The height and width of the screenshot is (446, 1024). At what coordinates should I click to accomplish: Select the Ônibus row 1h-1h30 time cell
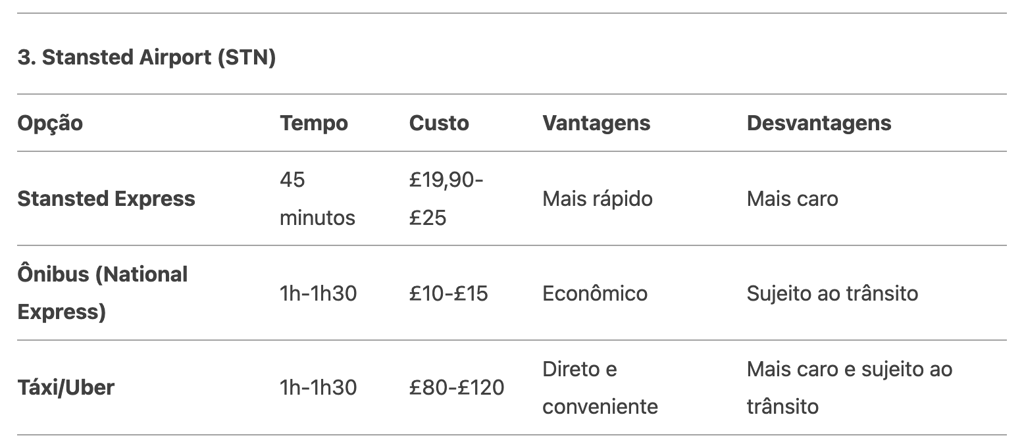coord(318,293)
